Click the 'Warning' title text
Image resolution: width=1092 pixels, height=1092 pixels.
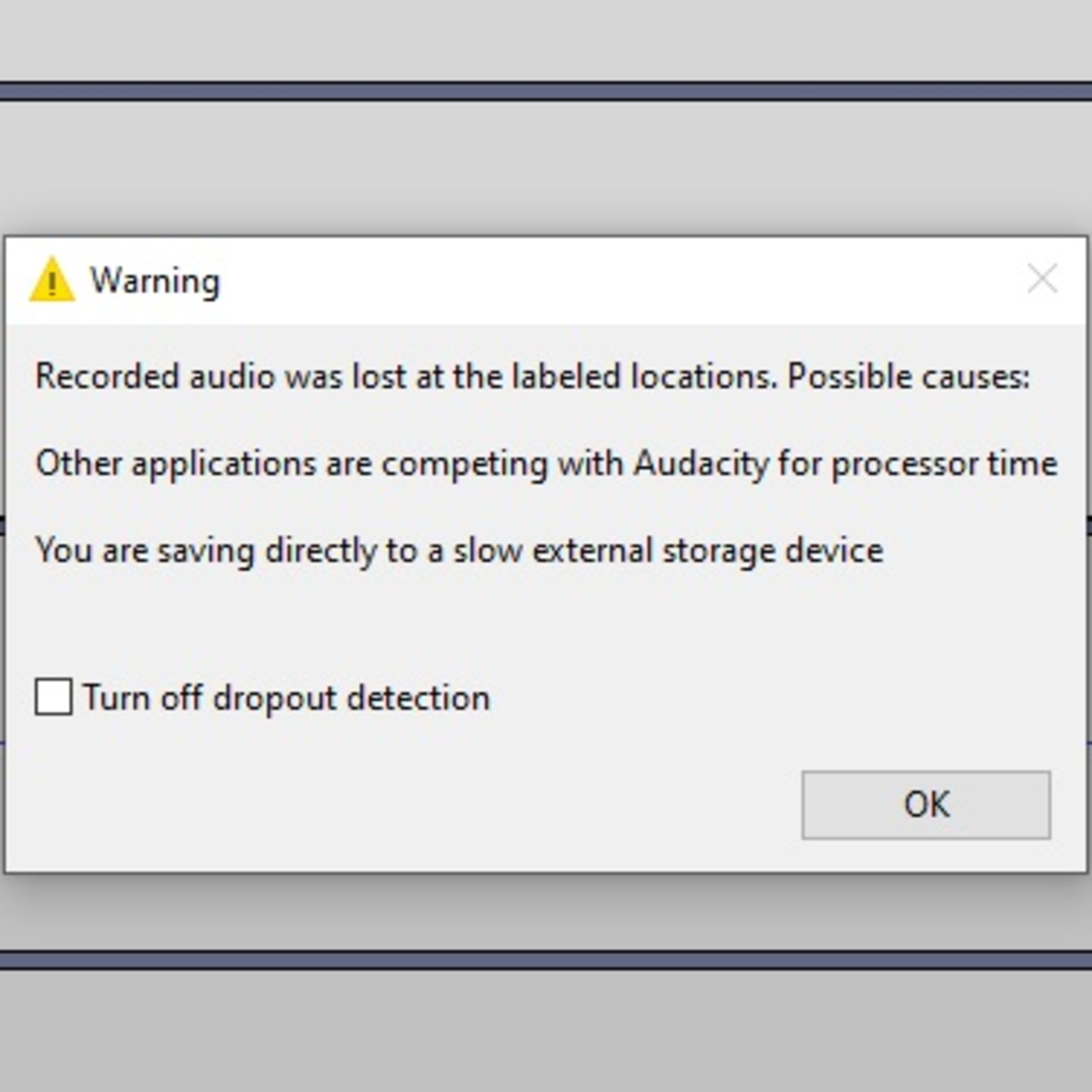[155, 280]
